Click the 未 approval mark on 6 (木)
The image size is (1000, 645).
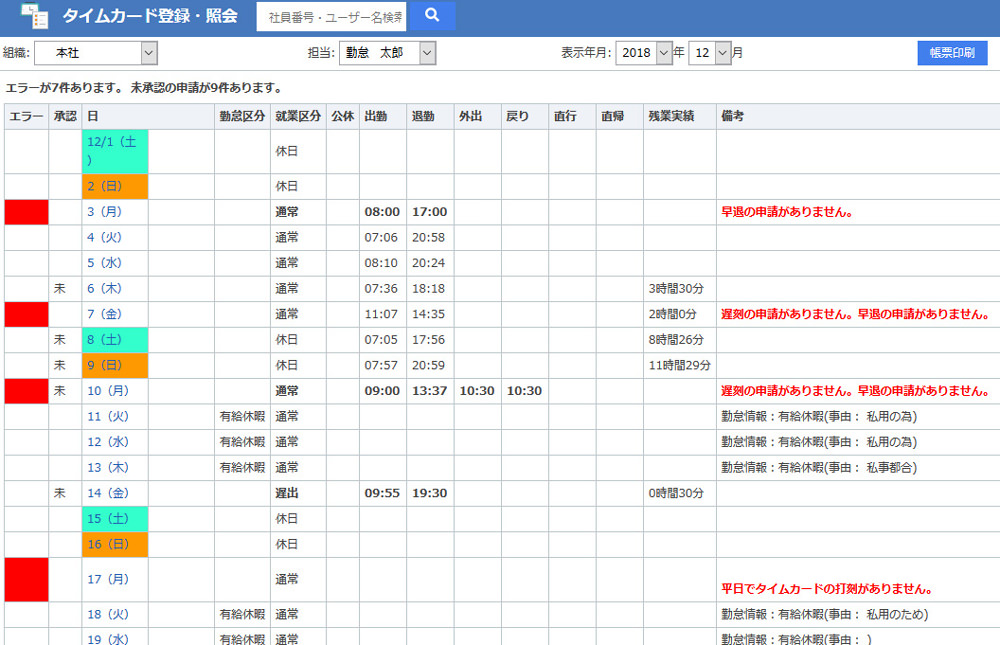click(x=60, y=288)
